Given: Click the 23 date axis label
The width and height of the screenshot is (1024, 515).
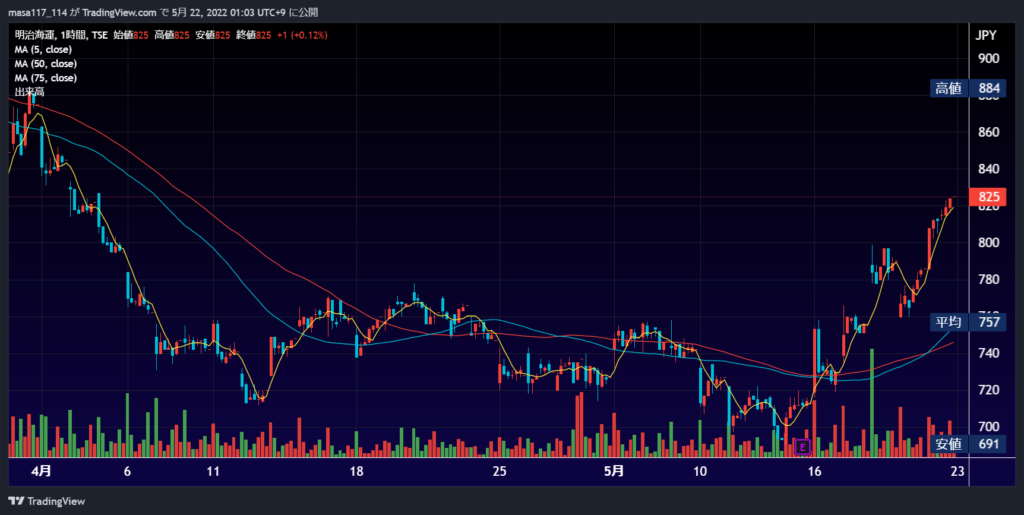Looking at the screenshot, I should (957, 471).
